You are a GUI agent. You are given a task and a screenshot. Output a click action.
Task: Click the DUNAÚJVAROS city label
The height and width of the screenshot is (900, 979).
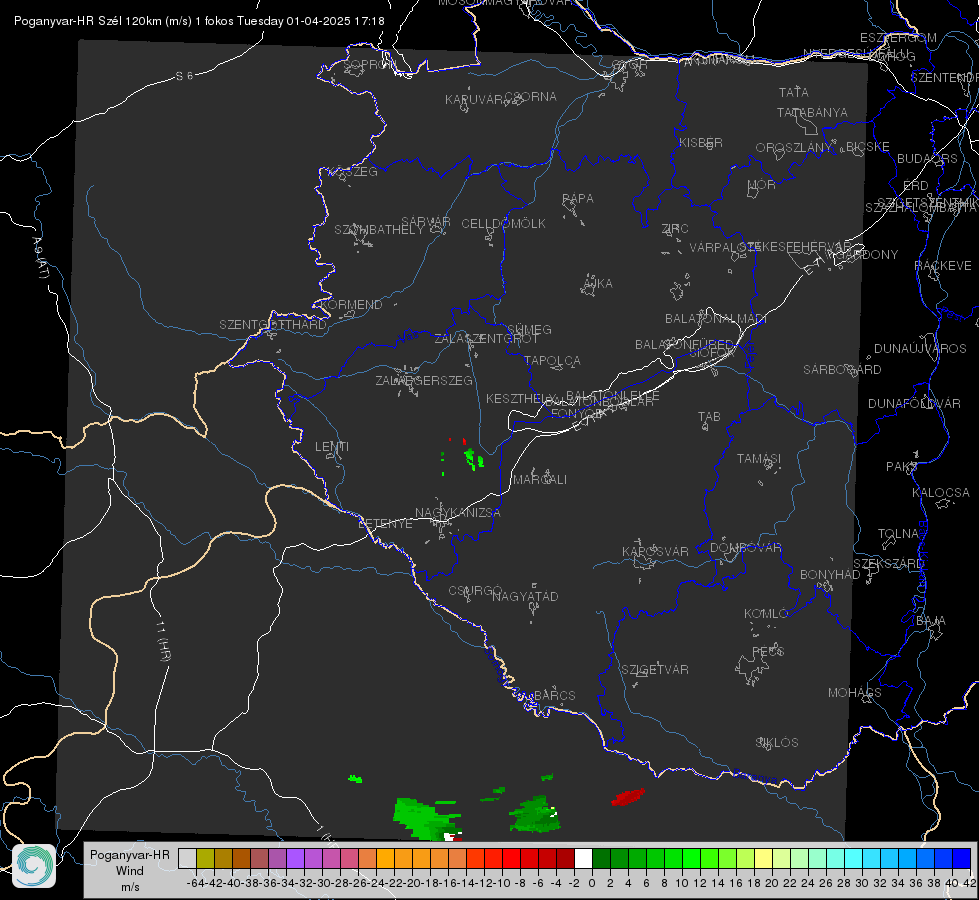point(920,348)
